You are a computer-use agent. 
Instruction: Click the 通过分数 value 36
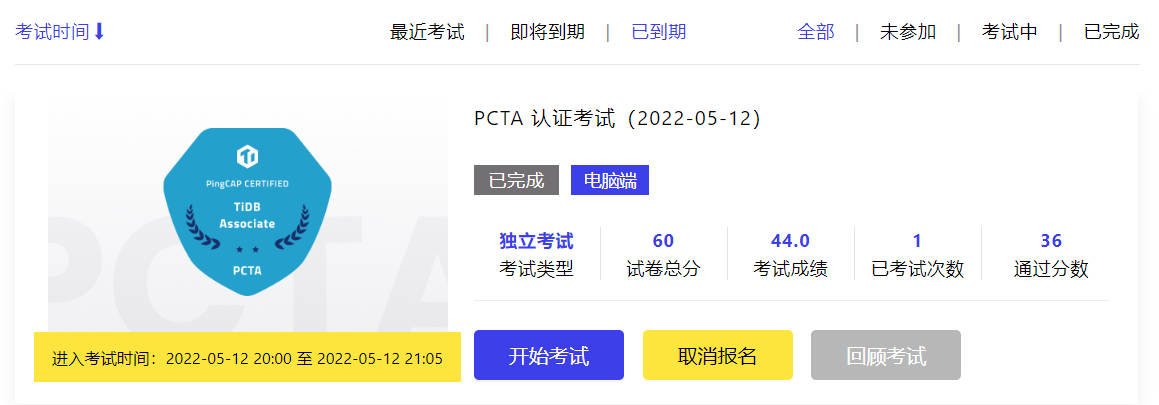coord(1050,241)
